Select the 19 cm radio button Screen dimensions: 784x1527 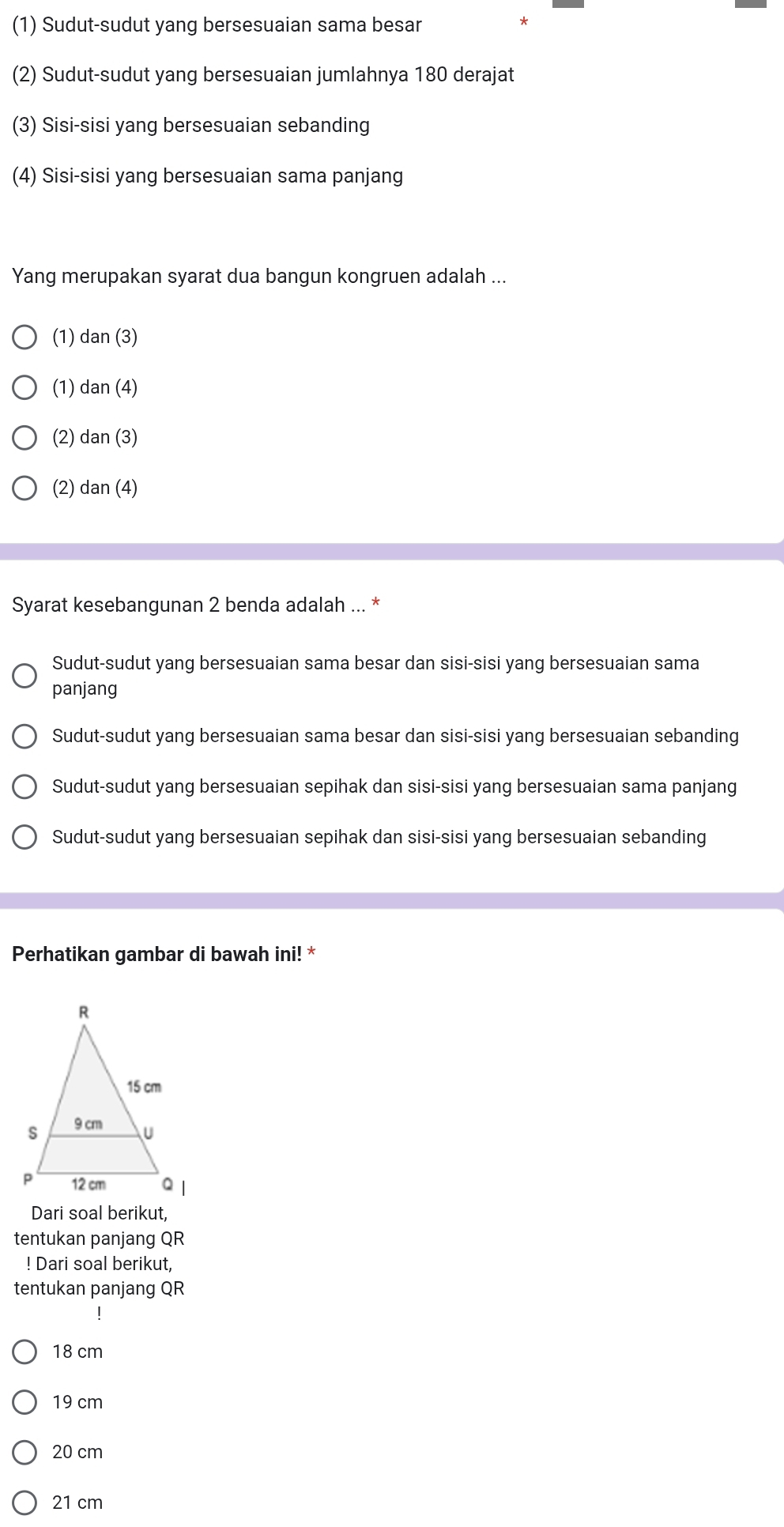[x=24, y=1402]
